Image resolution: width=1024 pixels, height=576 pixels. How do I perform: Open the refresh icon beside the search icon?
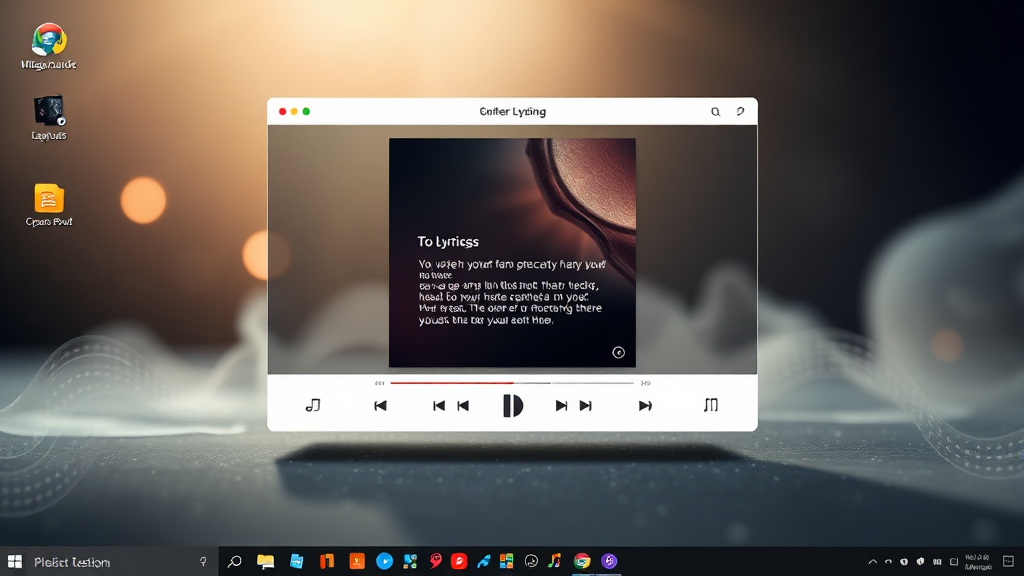coord(739,112)
